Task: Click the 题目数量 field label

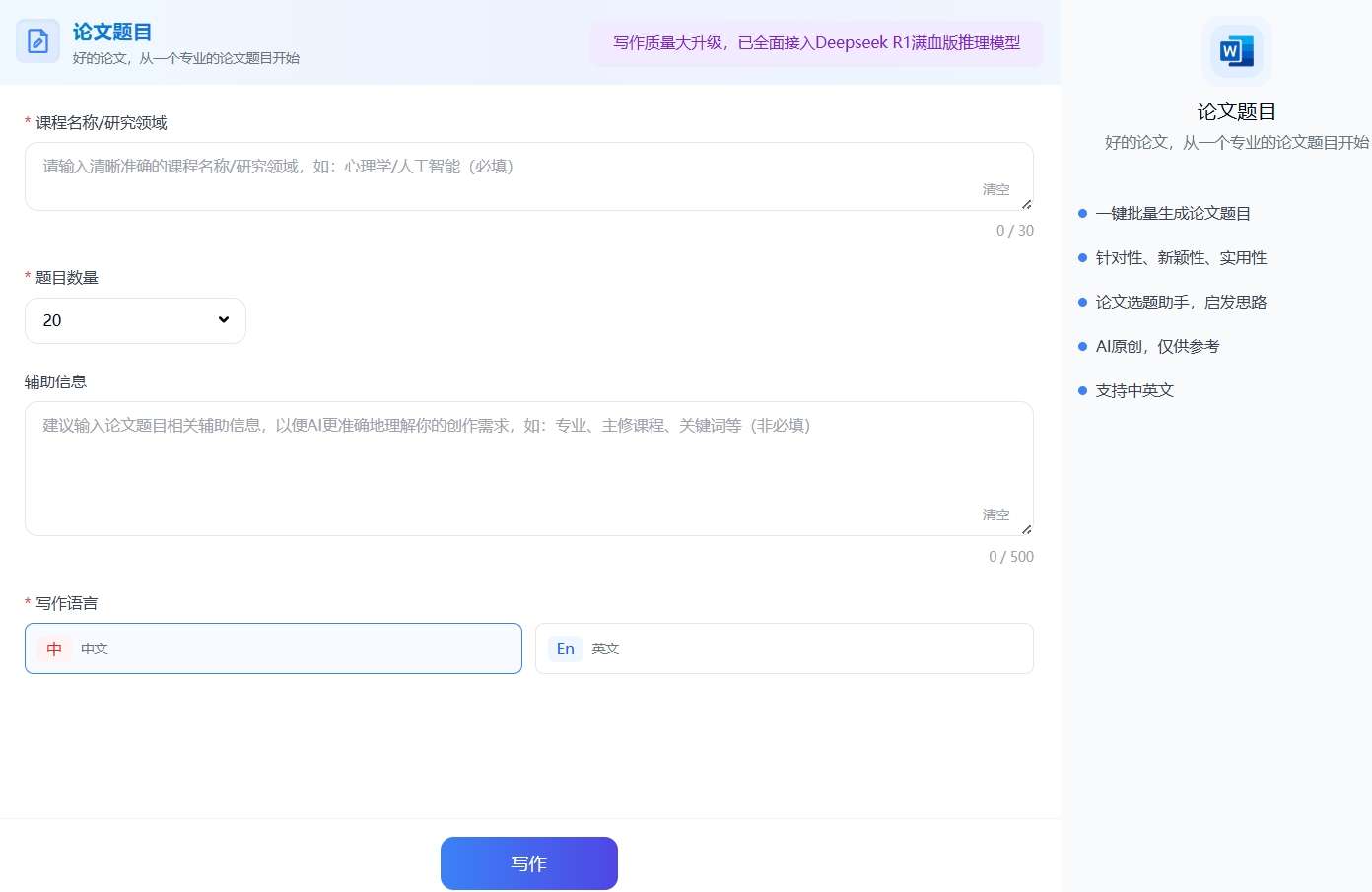Action: (67, 278)
